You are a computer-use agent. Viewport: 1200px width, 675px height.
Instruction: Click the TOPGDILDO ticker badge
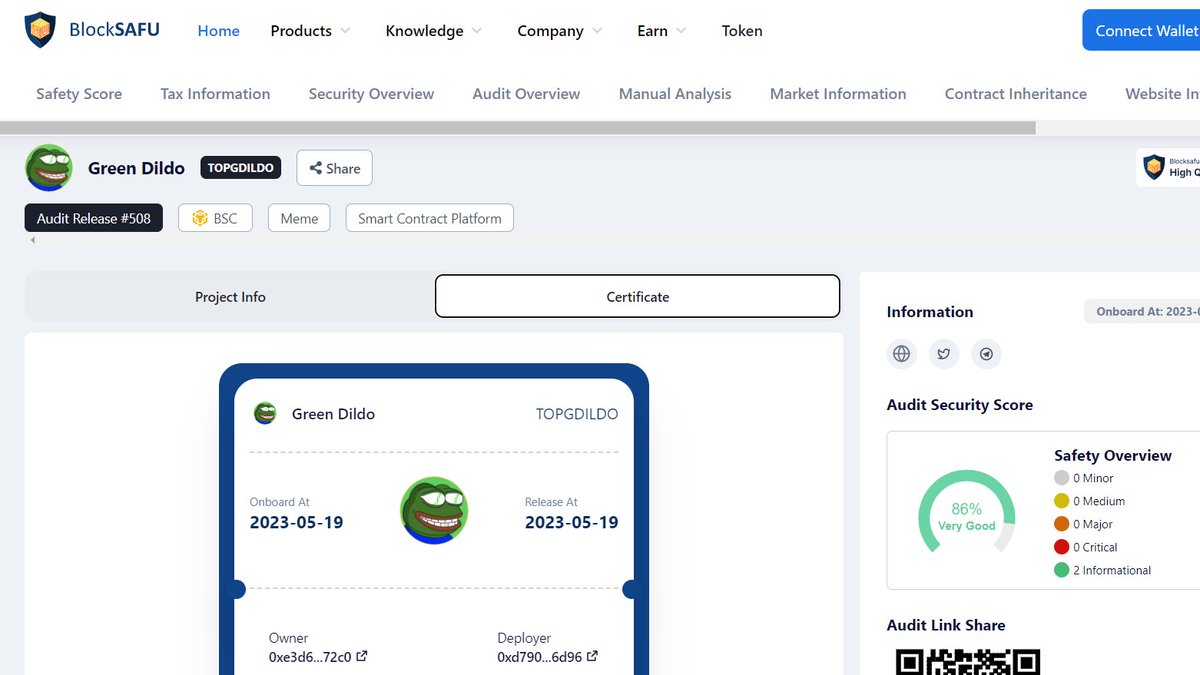pos(241,168)
